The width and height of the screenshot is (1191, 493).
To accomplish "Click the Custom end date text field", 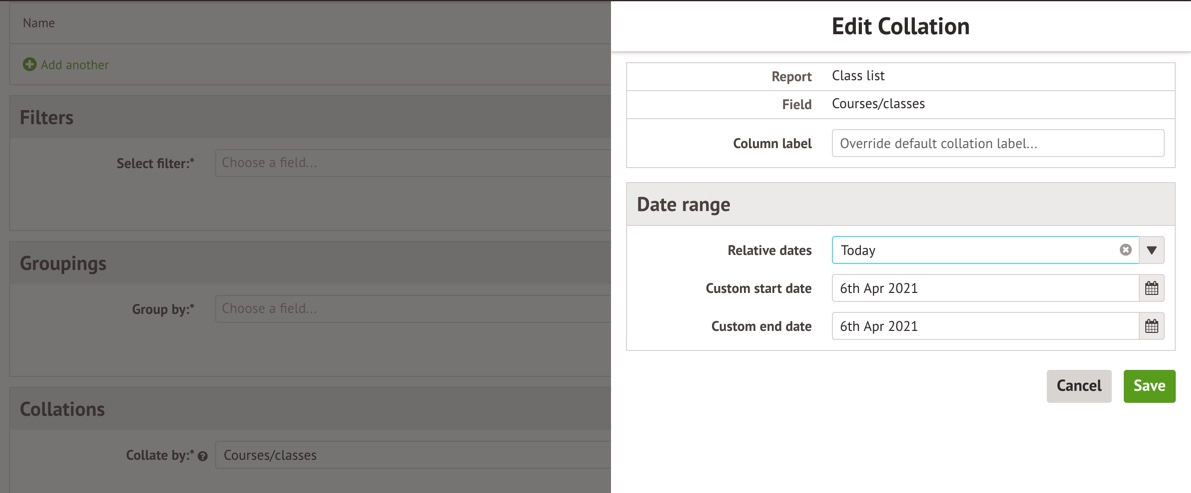I will tap(984, 326).
